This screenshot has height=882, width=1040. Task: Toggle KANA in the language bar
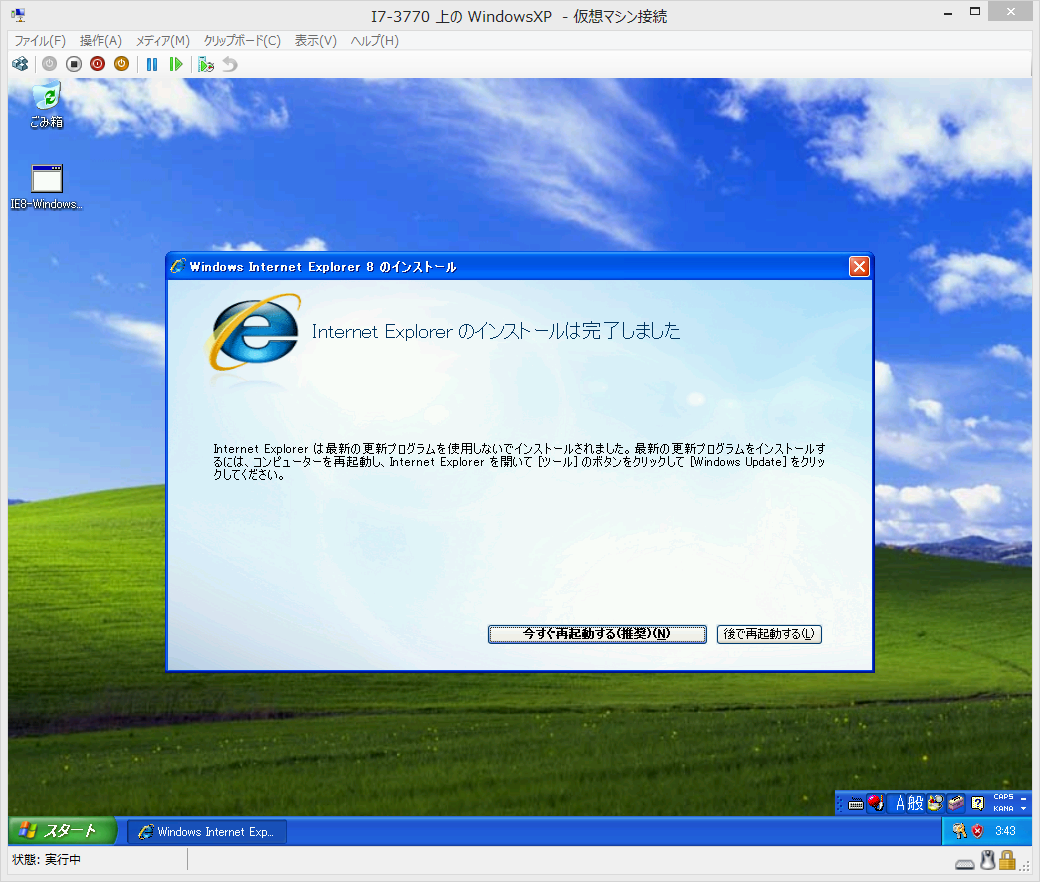[x=1003, y=808]
